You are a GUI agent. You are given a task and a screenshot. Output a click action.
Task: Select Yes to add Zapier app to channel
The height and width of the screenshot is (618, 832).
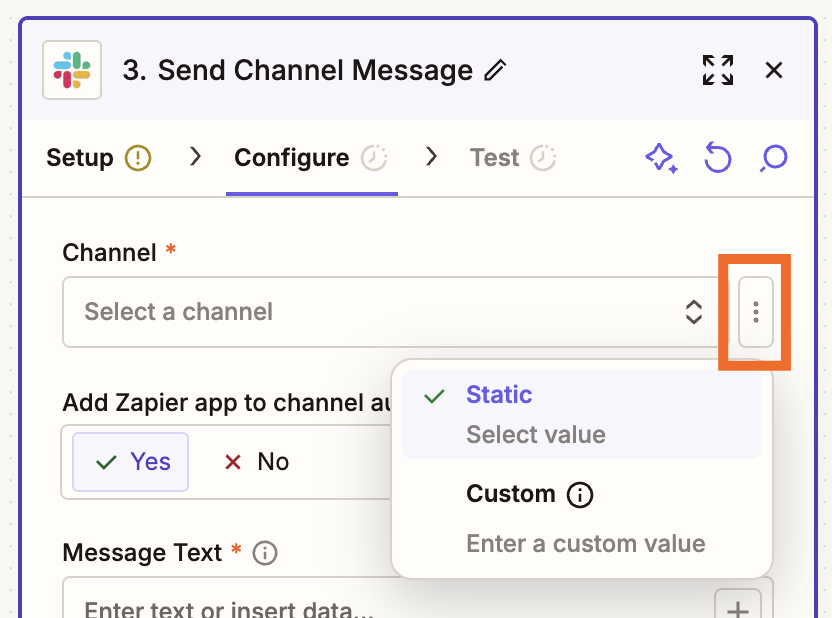coord(130,462)
